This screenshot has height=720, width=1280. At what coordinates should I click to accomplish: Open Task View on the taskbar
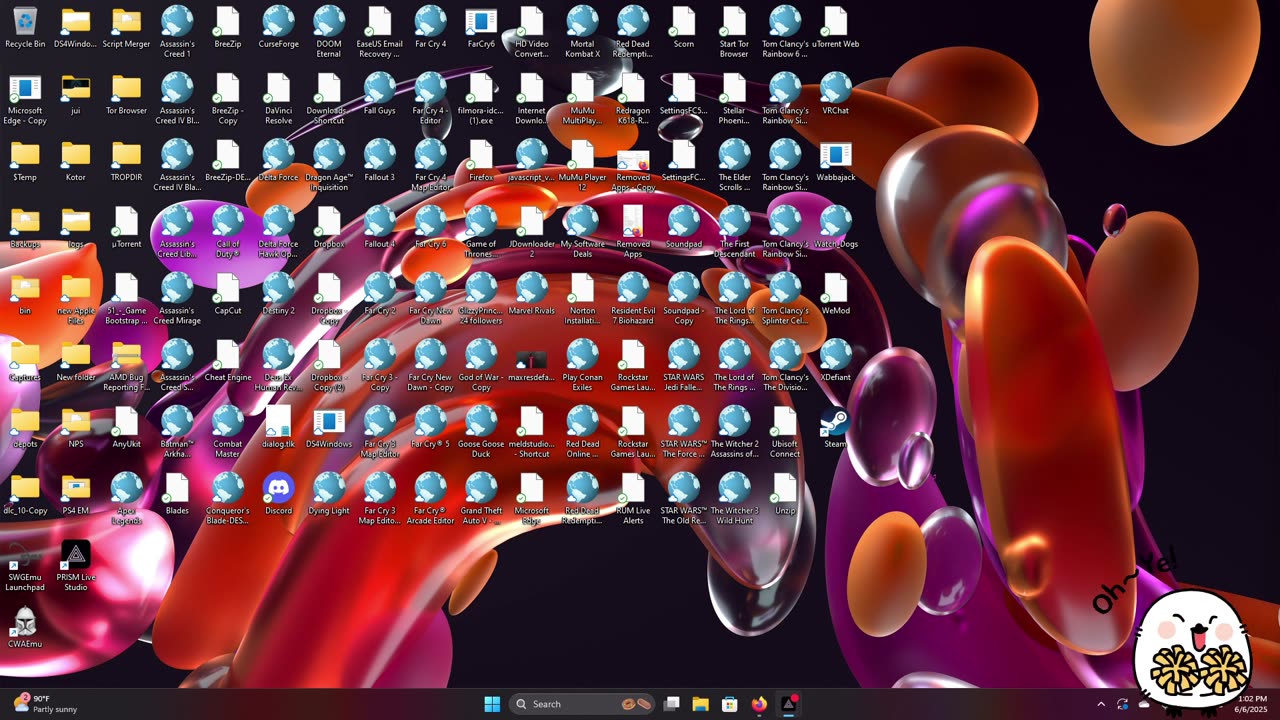(x=672, y=704)
